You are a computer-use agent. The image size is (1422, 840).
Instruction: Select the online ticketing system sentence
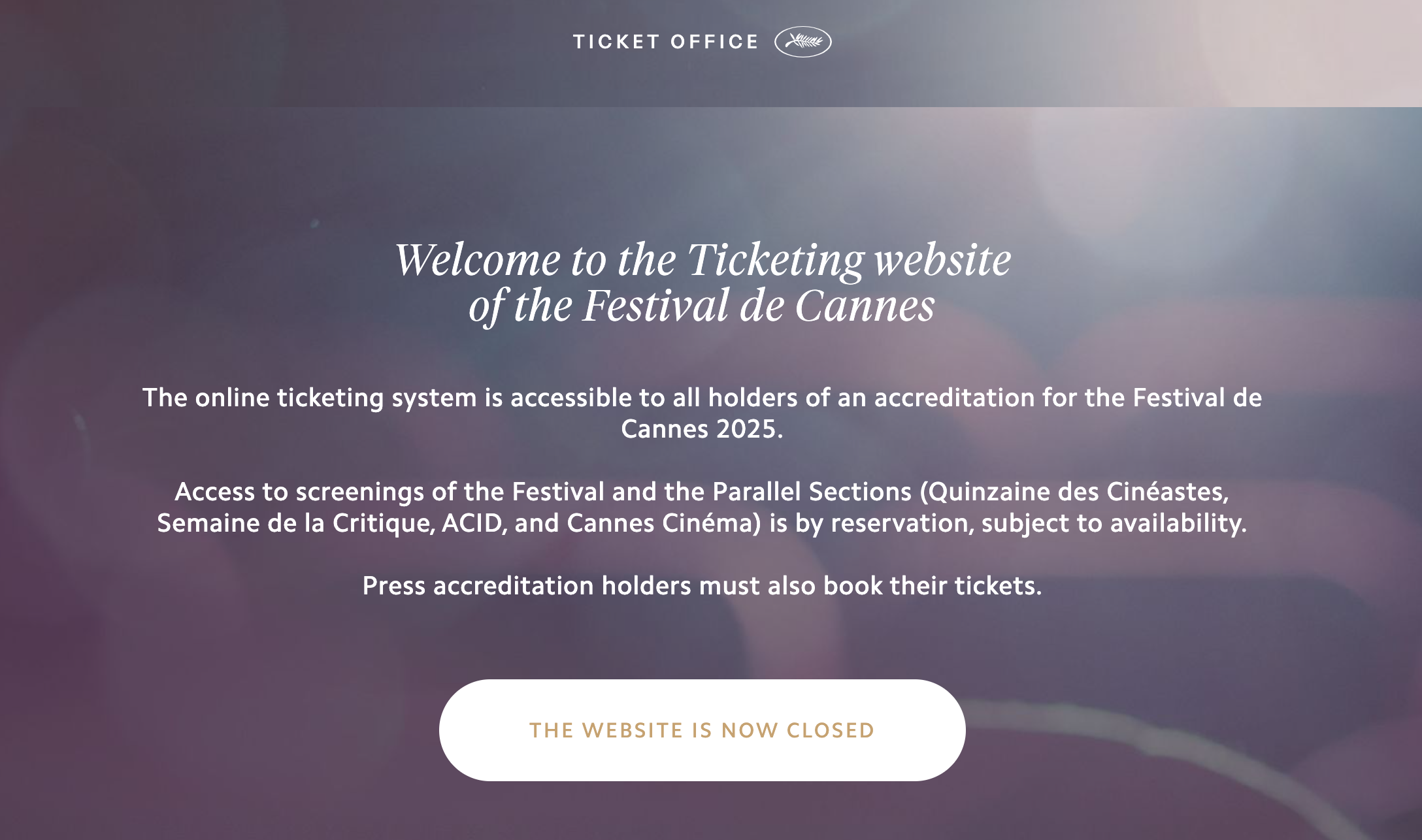point(703,413)
